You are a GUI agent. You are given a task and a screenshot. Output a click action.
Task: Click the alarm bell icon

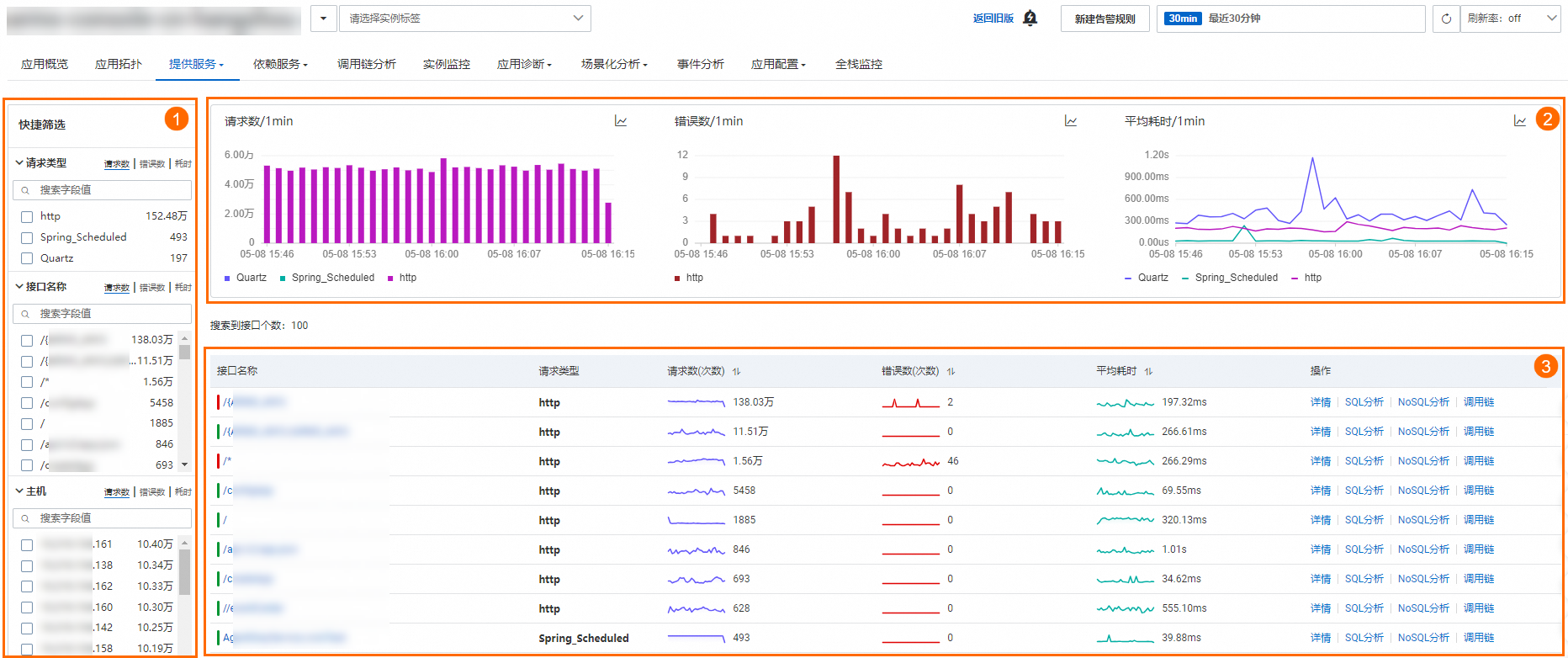[1030, 18]
